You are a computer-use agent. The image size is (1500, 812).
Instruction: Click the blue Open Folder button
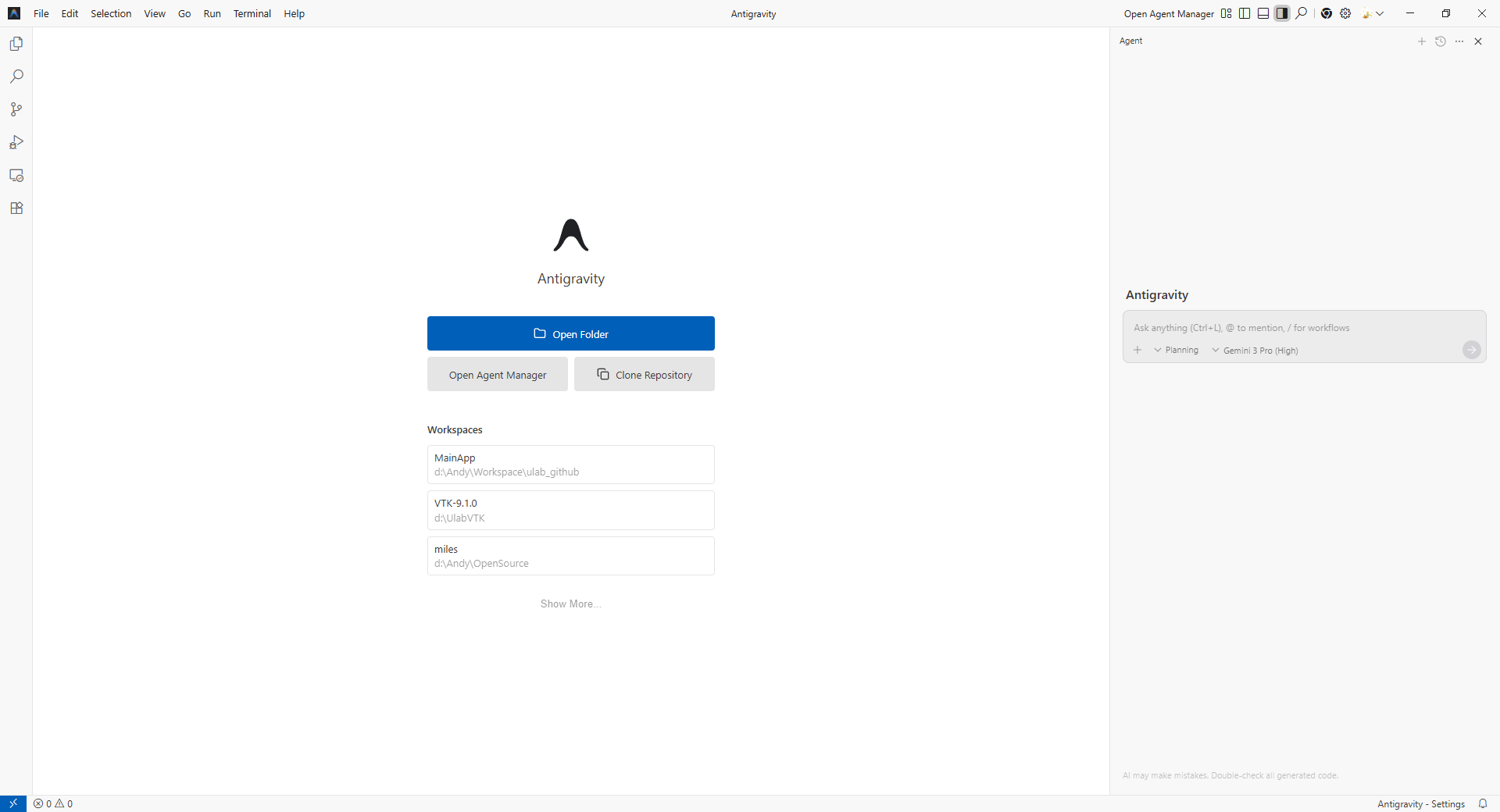tap(570, 333)
